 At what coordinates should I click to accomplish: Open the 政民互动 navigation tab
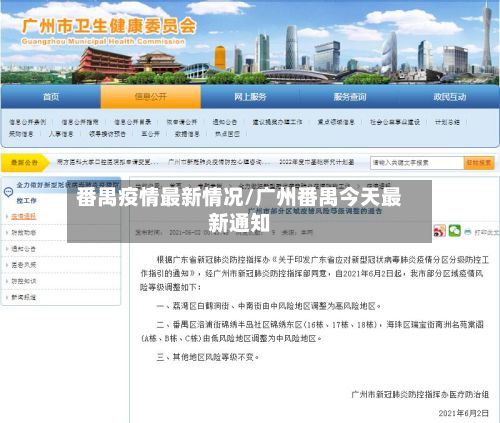[449, 97]
